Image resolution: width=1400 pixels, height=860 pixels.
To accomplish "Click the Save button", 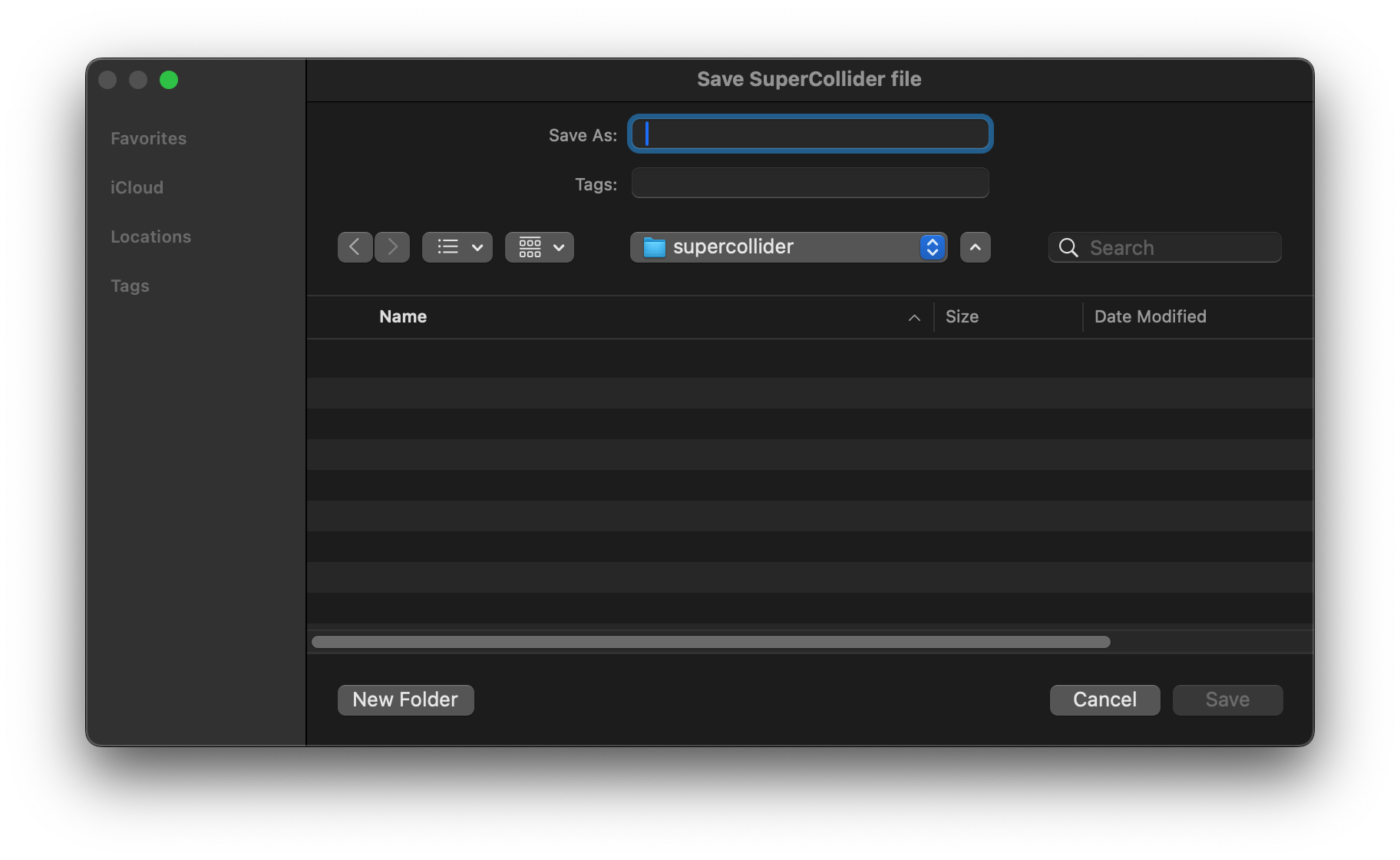I will click(1228, 700).
